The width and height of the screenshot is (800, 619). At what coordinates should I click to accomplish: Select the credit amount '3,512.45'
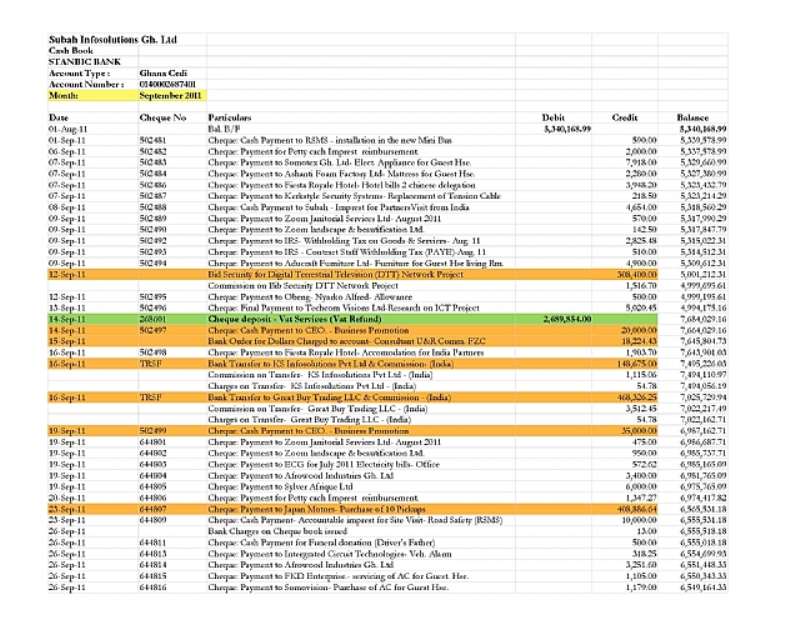641,409
